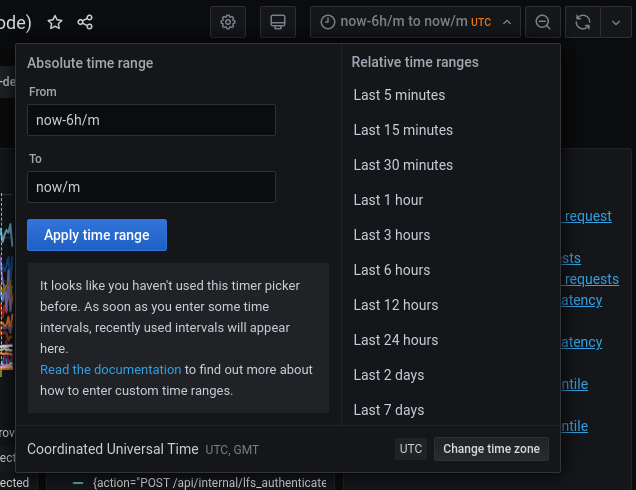Select Last 5 minutes range
Image resolution: width=636 pixels, height=490 pixels.
coord(399,95)
